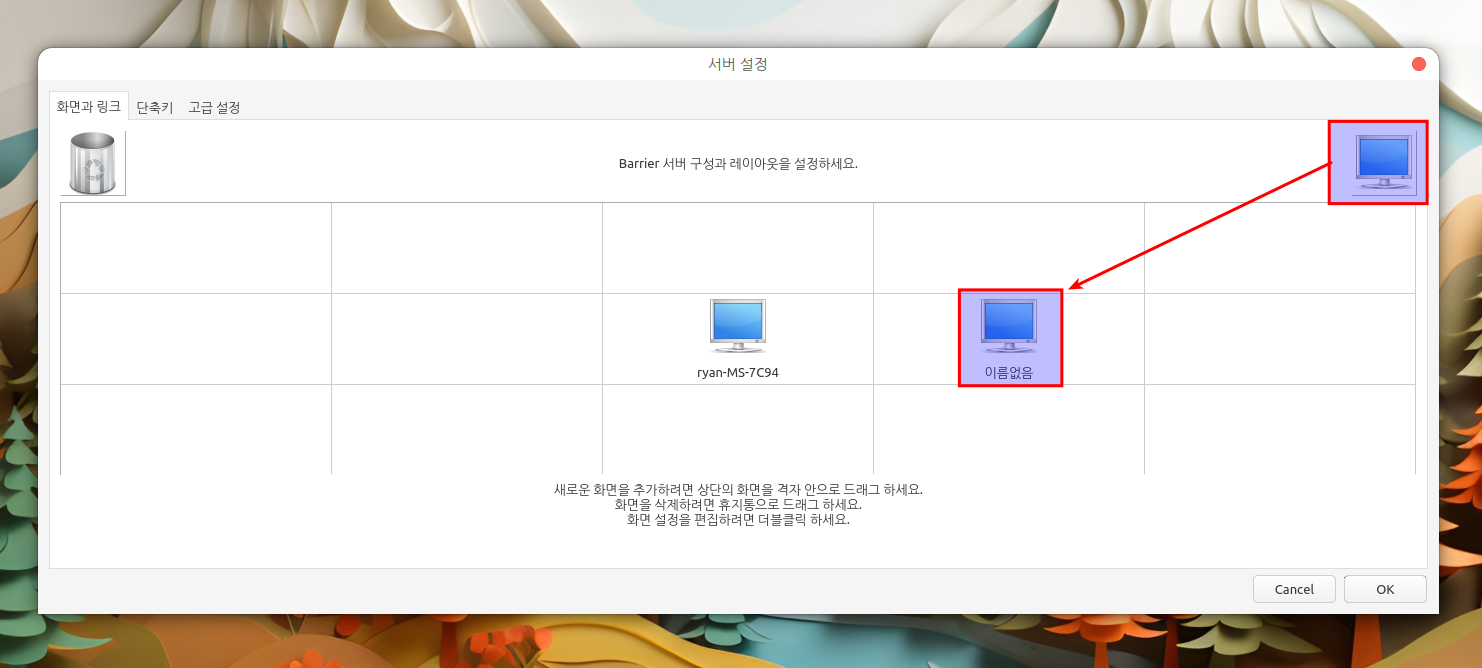The height and width of the screenshot is (668, 1482).
Task: Click the empty cell below ryan-MS-7C94
Action: click(x=738, y=428)
